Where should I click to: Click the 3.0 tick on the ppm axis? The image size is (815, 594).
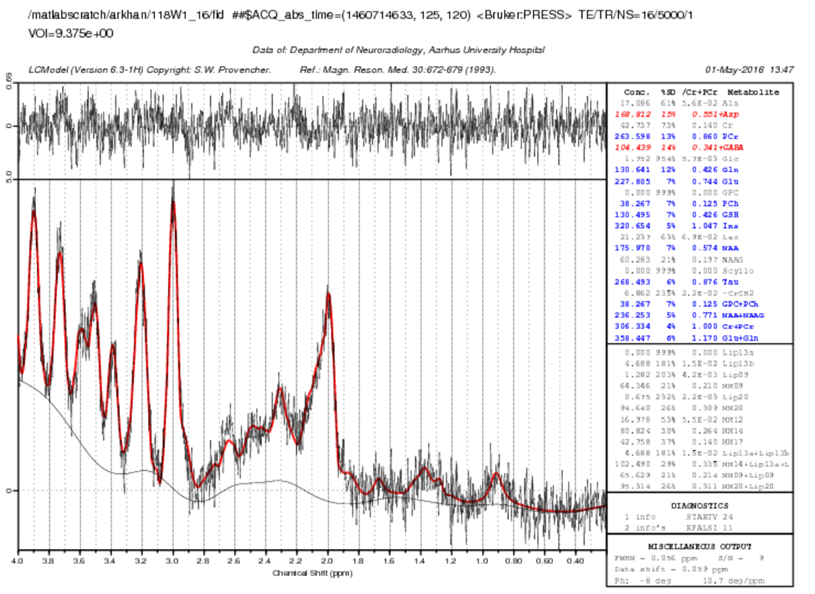[x=172, y=562]
